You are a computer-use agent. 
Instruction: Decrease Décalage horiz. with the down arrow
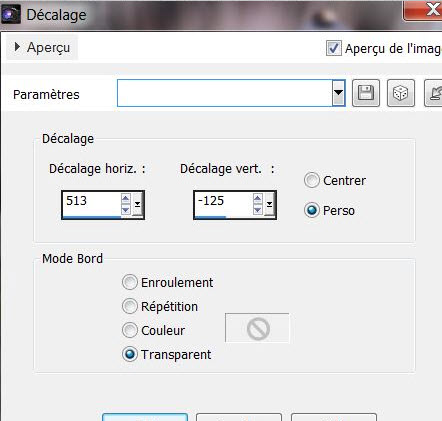pos(125,210)
